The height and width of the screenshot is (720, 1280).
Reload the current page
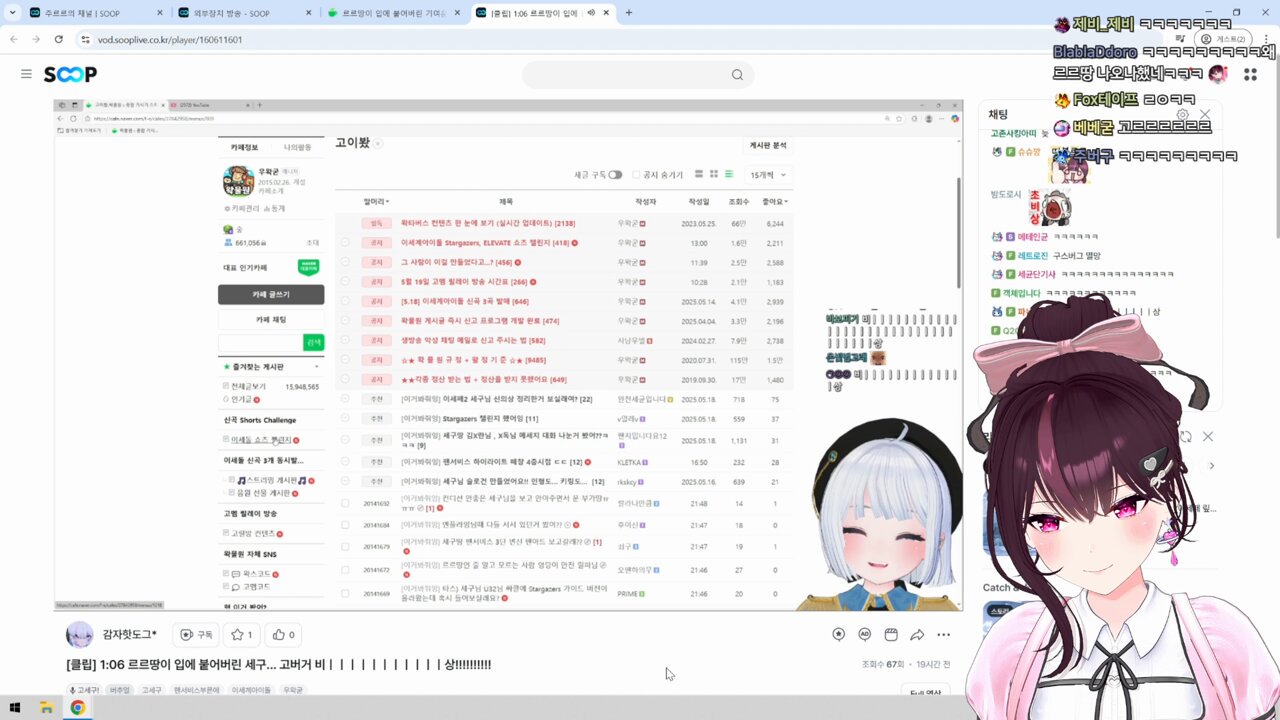coord(59,39)
